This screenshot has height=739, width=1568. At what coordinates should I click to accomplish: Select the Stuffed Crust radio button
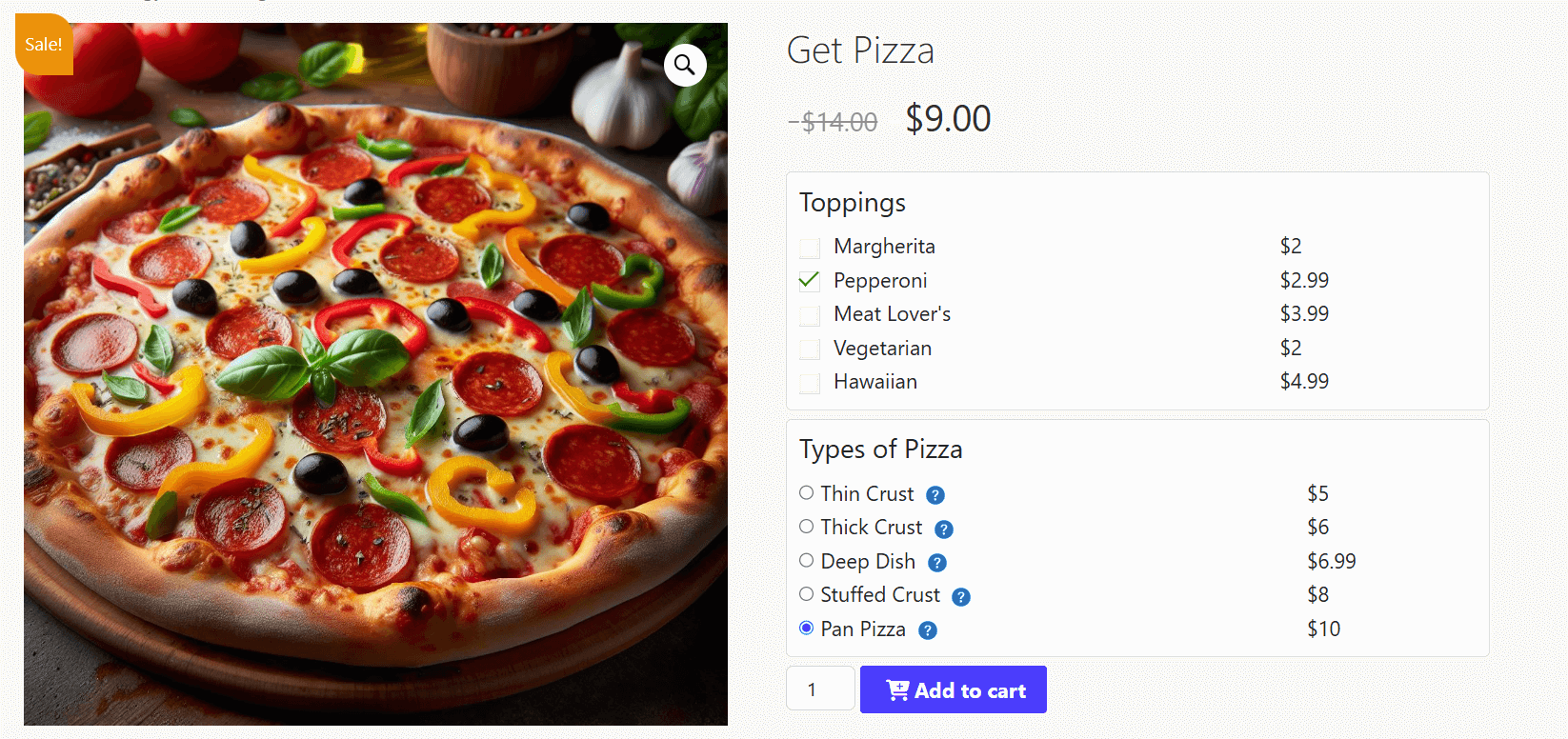[x=807, y=594]
